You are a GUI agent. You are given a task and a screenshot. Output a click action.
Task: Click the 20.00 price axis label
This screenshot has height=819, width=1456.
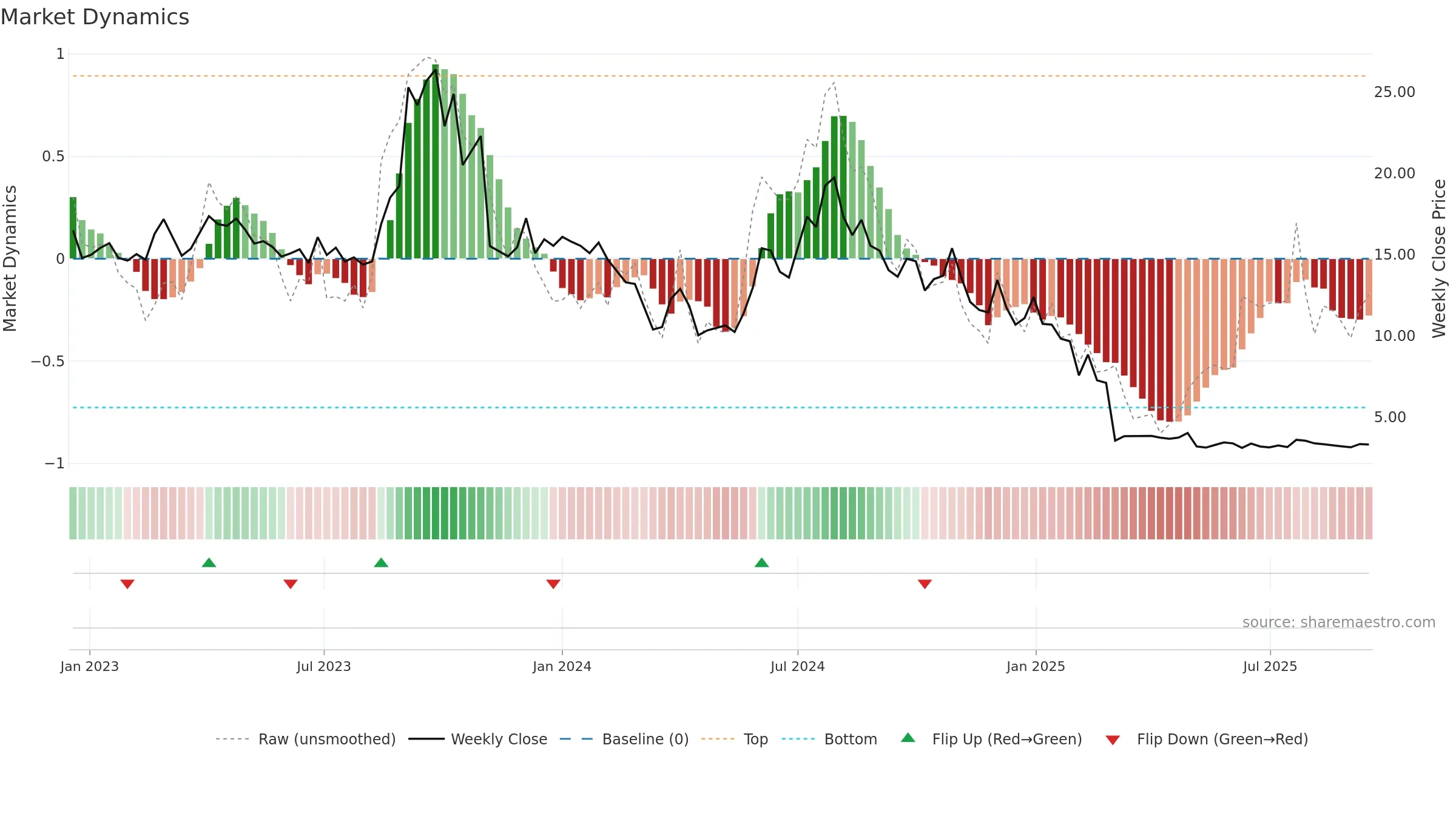pos(1395,173)
